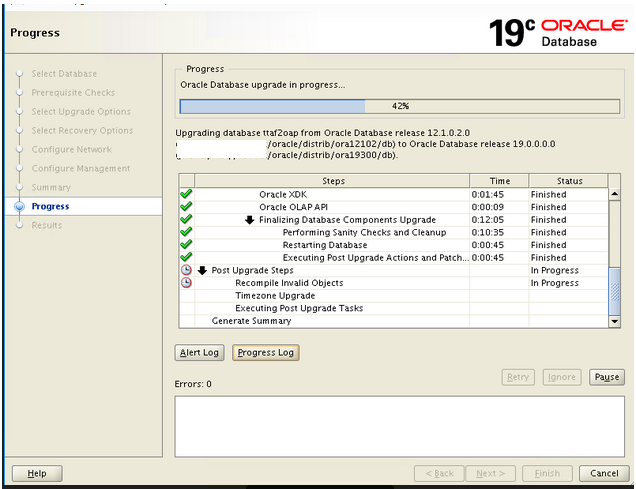Click the 42% upgrade progress bar
636x489 pixels.
tap(399, 105)
